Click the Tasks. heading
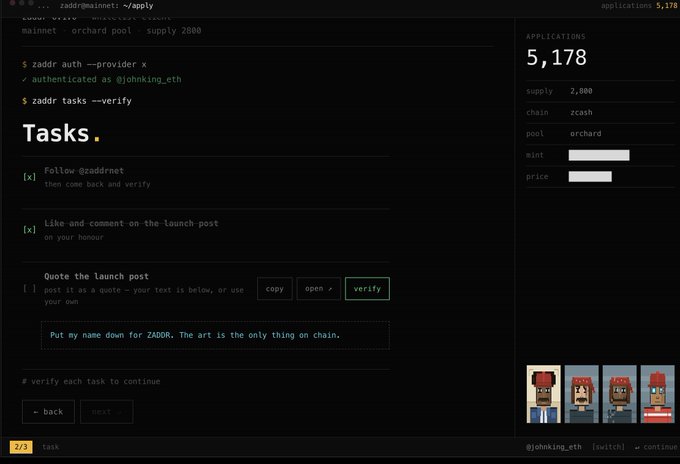Image resolution: width=680 pixels, height=464 pixels. [x=62, y=133]
